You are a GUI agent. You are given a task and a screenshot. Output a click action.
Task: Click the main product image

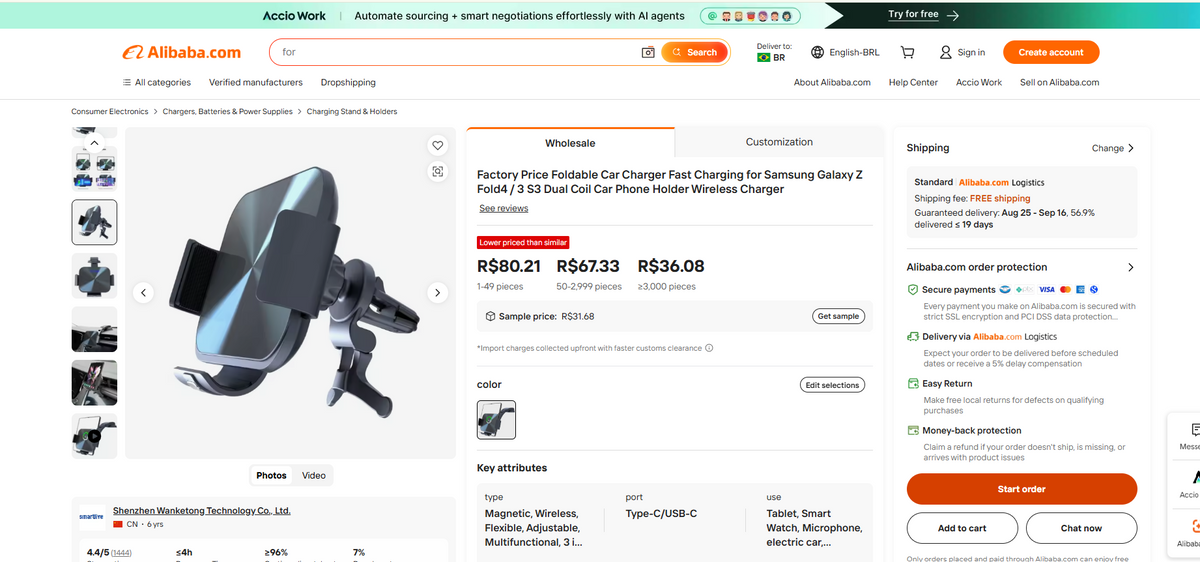tap(290, 293)
